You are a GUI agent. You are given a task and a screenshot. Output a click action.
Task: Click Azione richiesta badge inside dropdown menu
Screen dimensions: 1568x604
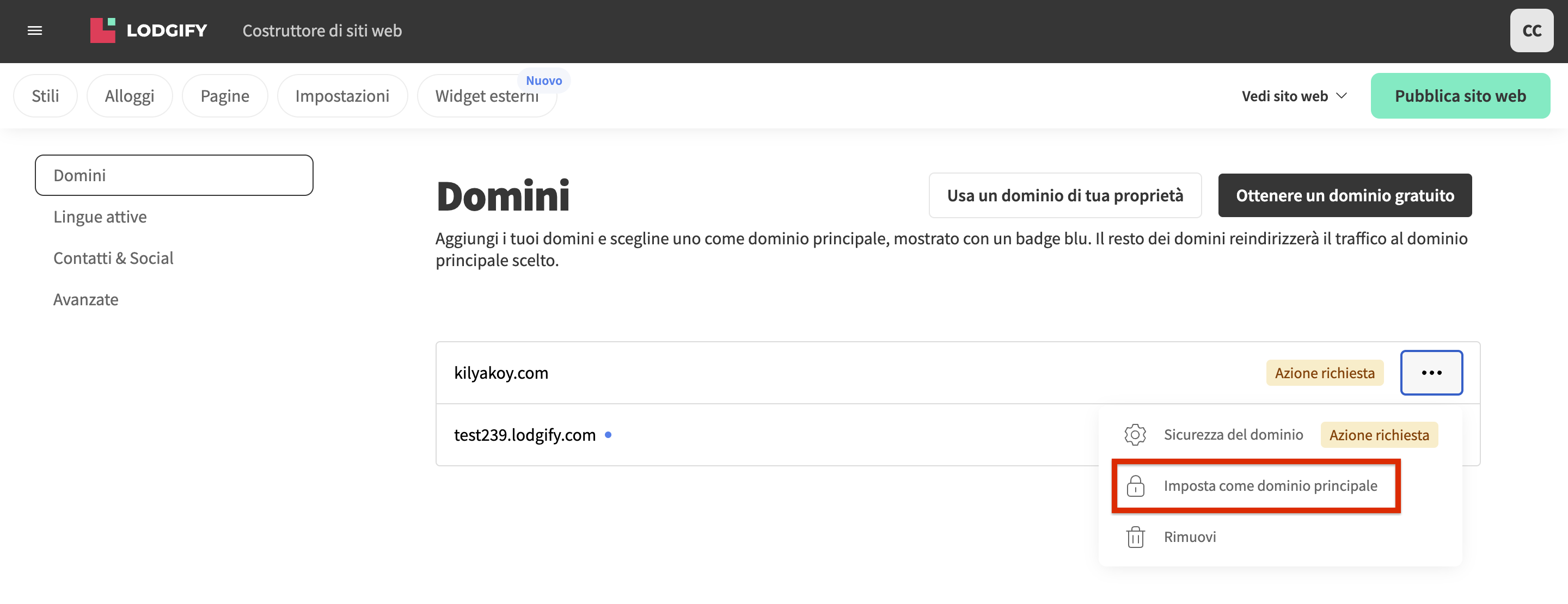[x=1379, y=435]
